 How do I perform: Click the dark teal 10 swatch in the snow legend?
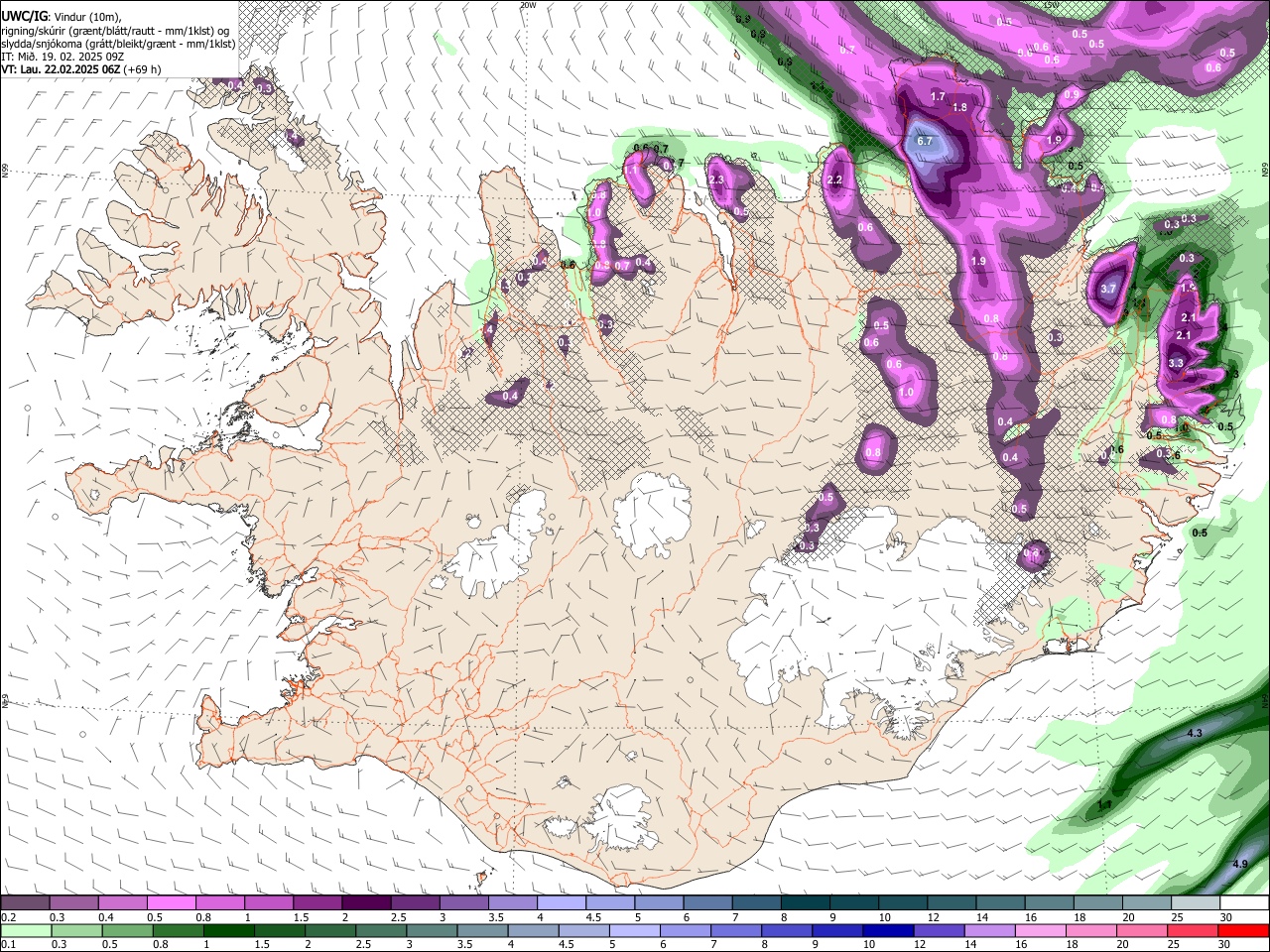(903, 903)
